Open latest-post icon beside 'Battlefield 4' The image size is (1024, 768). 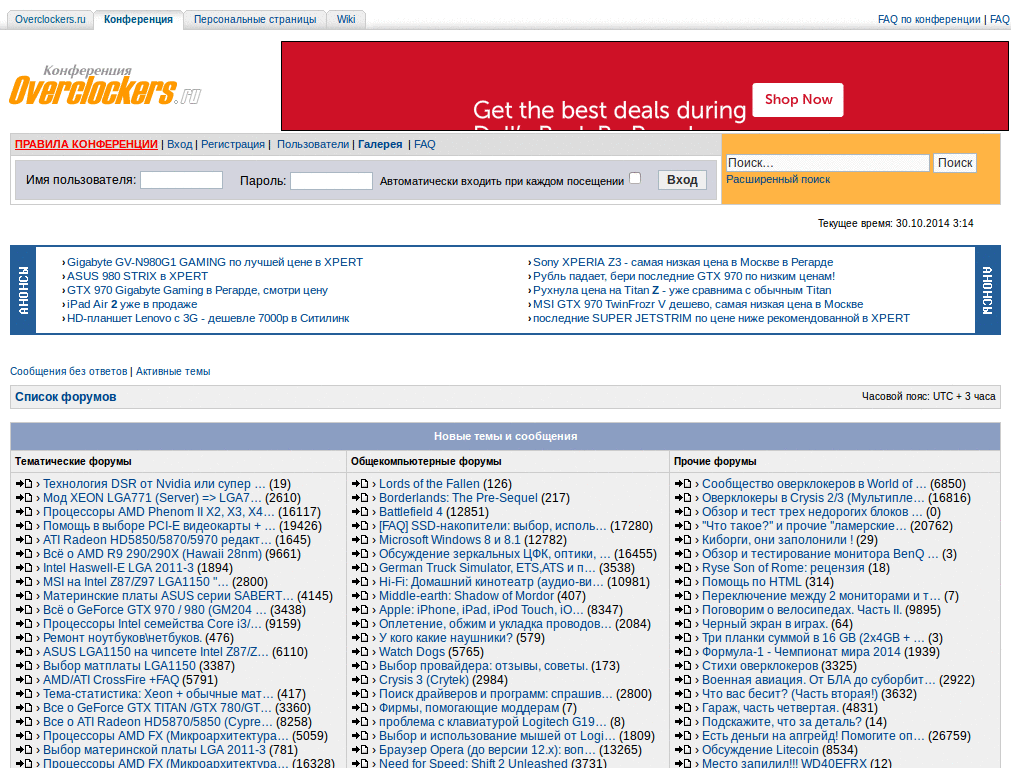pos(360,512)
